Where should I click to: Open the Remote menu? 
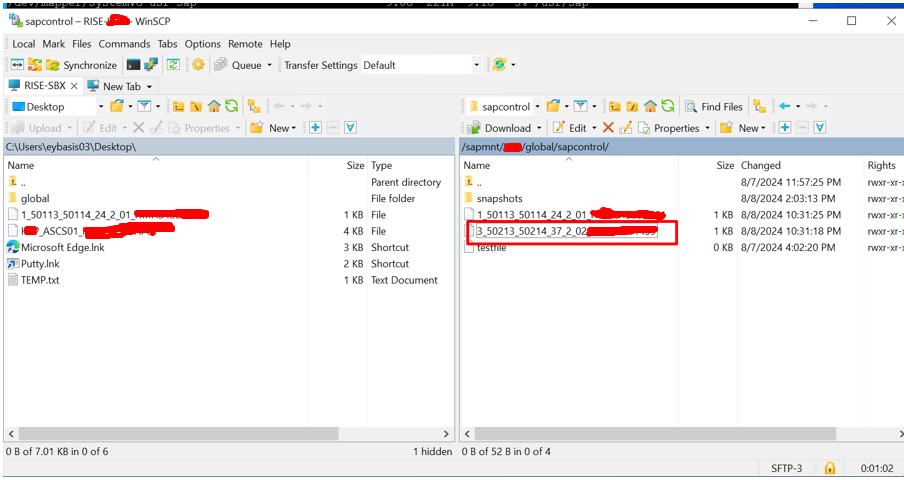coord(245,44)
